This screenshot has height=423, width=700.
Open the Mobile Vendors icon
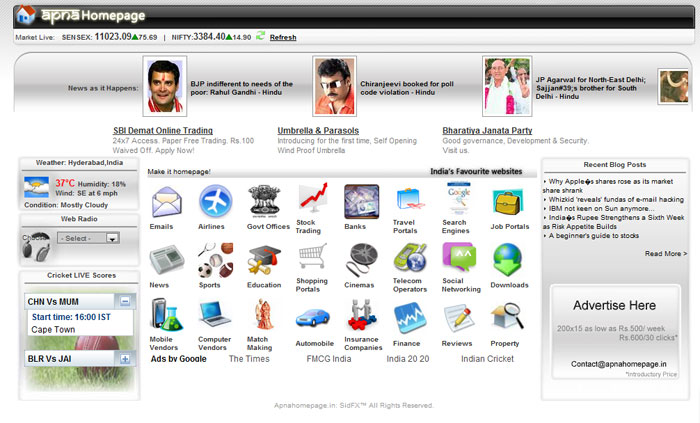pyautogui.click(x=167, y=315)
